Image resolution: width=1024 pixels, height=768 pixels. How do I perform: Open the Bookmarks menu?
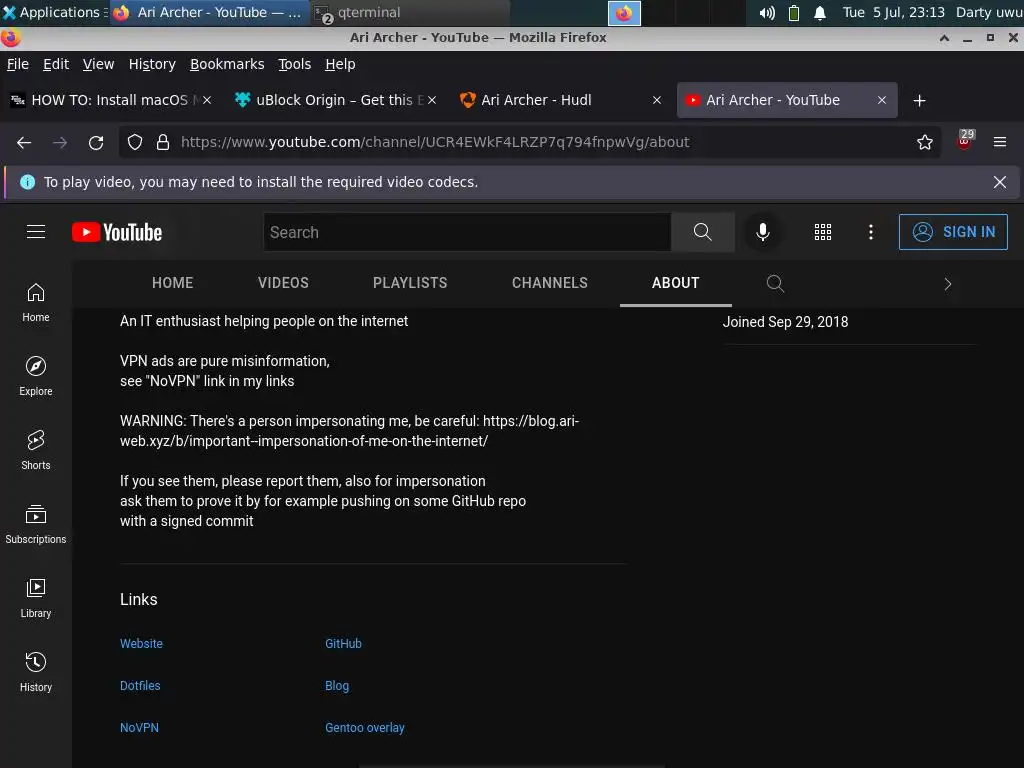pos(227,64)
